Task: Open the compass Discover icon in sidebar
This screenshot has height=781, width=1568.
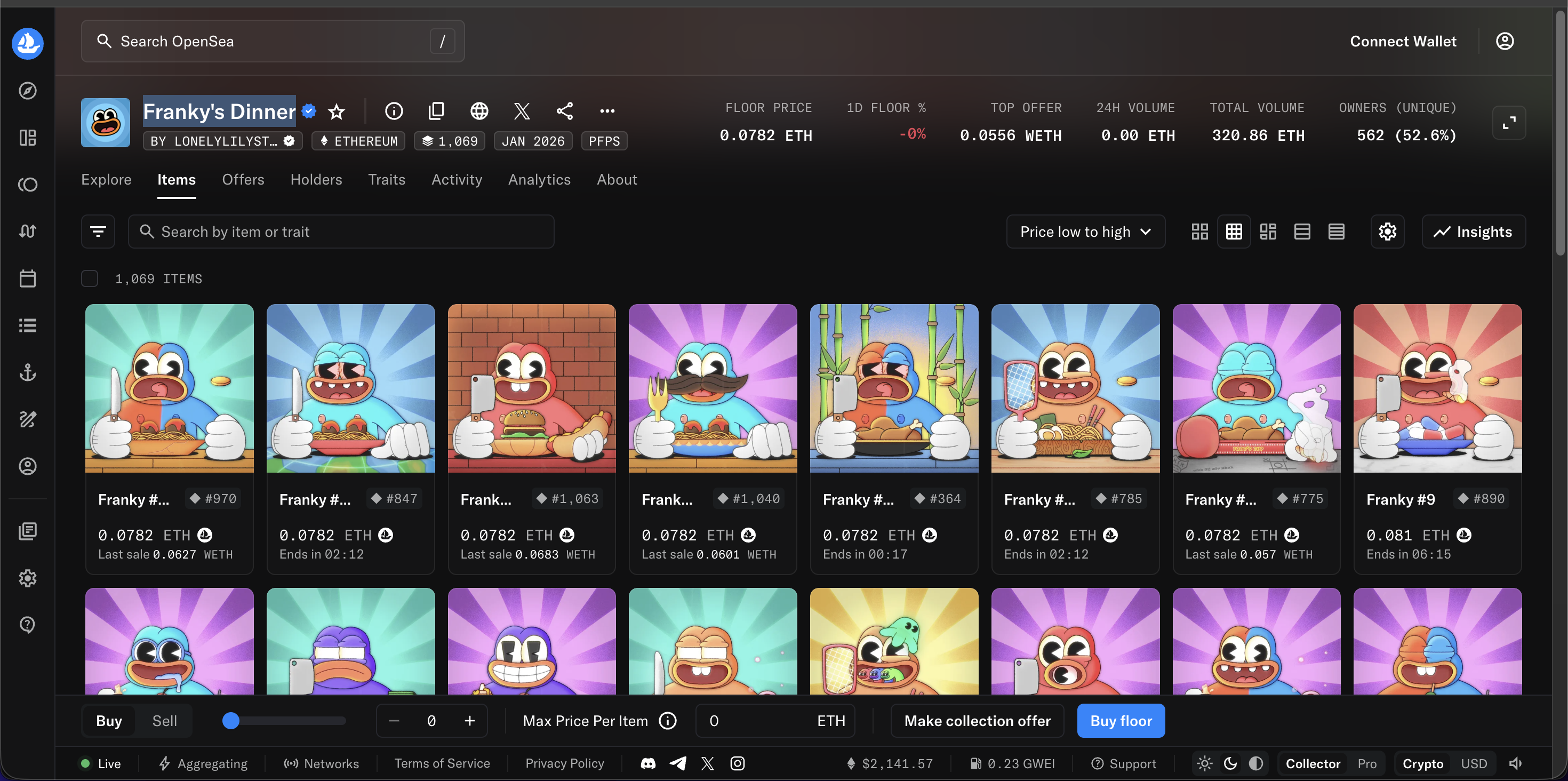Action: pyautogui.click(x=27, y=91)
